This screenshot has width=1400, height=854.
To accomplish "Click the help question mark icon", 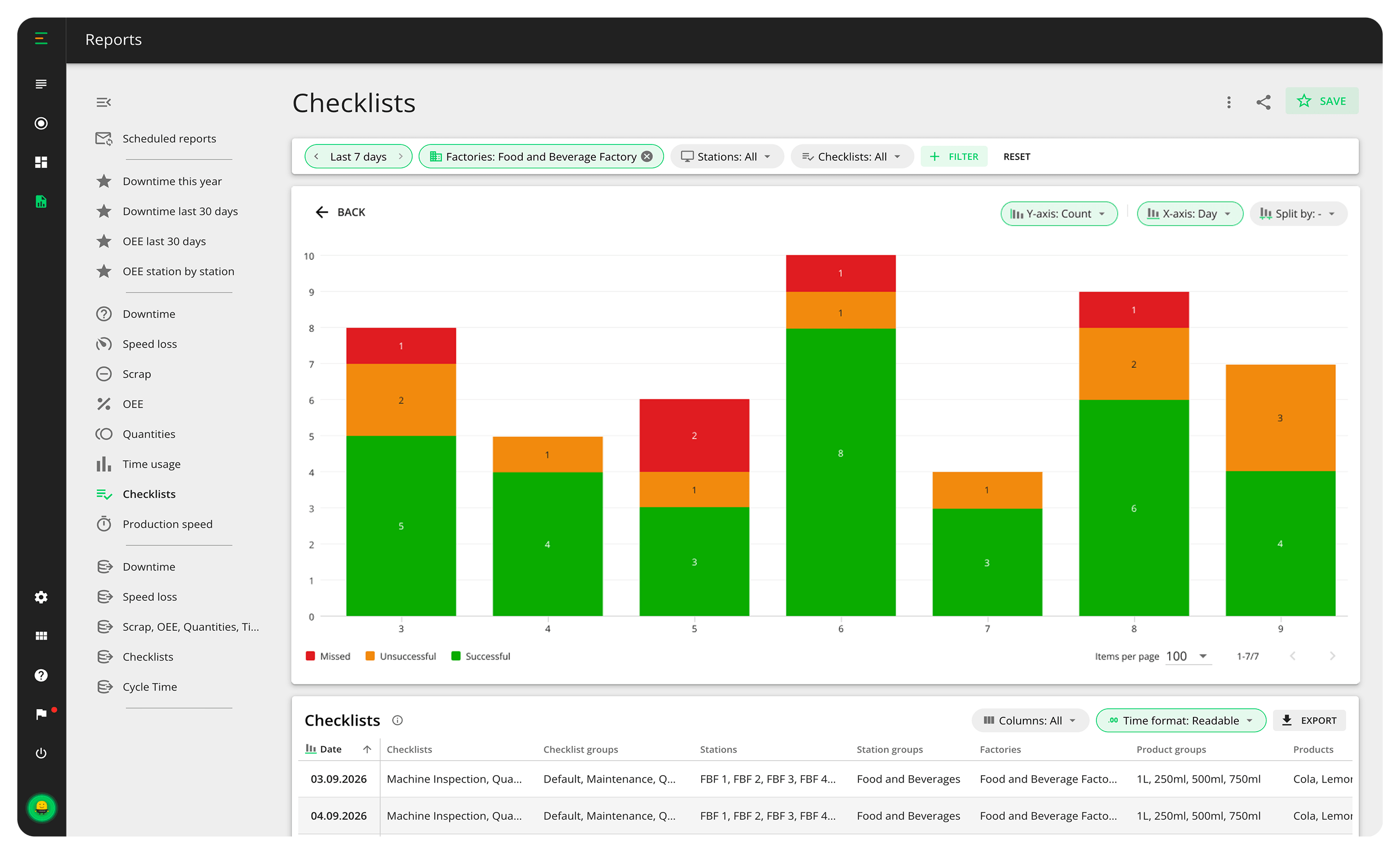I will point(41,675).
